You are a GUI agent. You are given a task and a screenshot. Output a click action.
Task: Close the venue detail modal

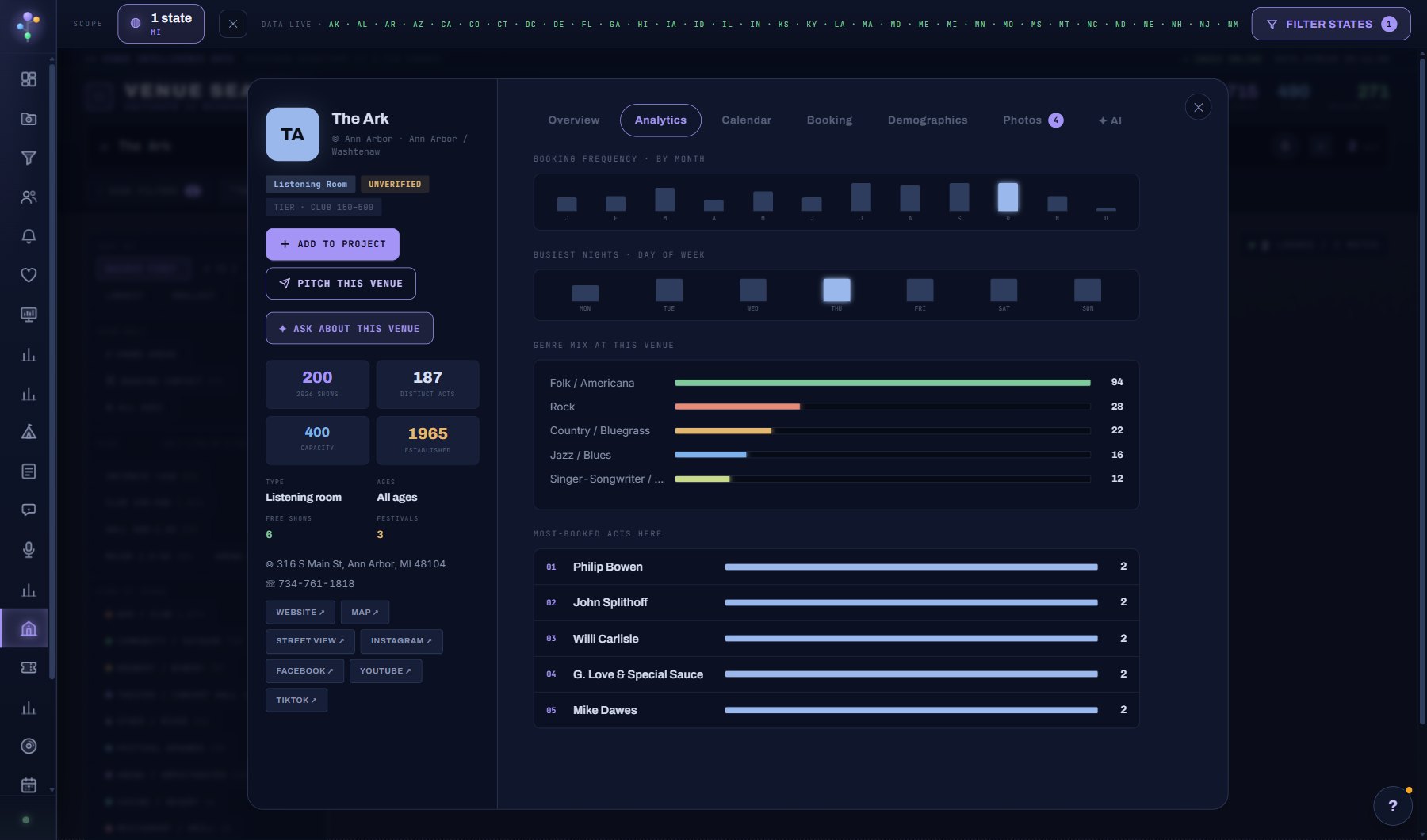point(1198,107)
